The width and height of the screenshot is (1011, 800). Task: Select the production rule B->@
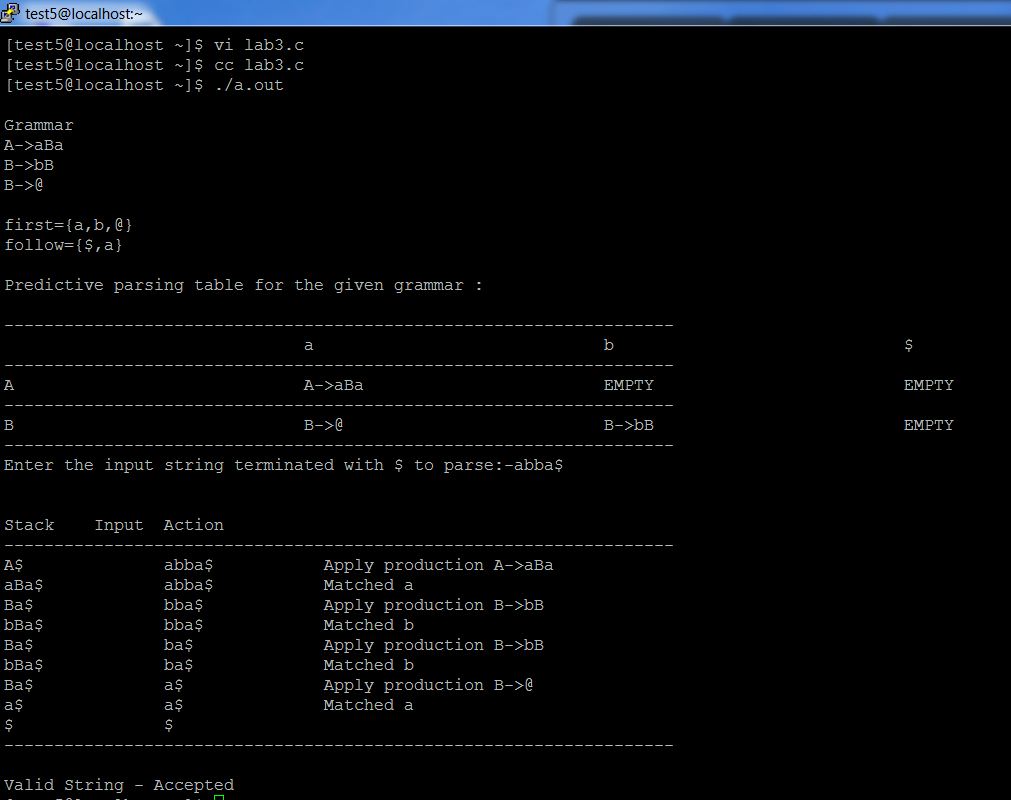click(27, 186)
